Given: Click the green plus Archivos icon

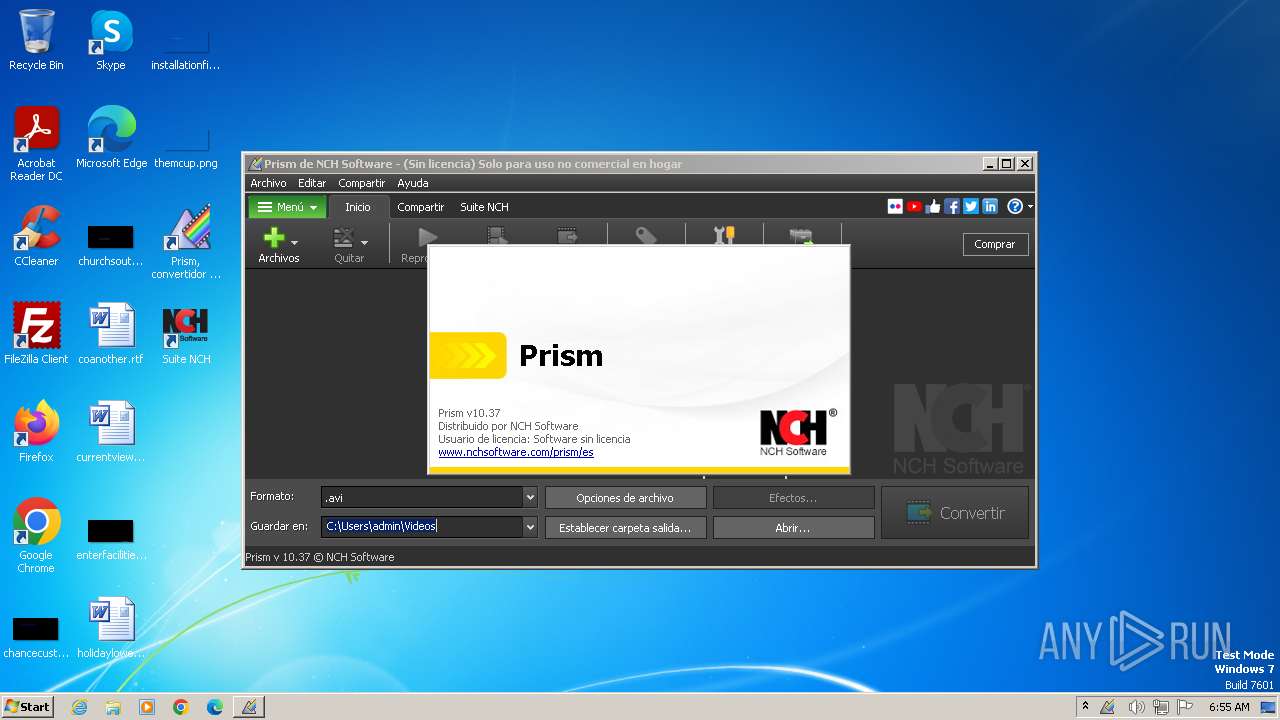Looking at the screenshot, I should pyautogui.click(x=273, y=238).
